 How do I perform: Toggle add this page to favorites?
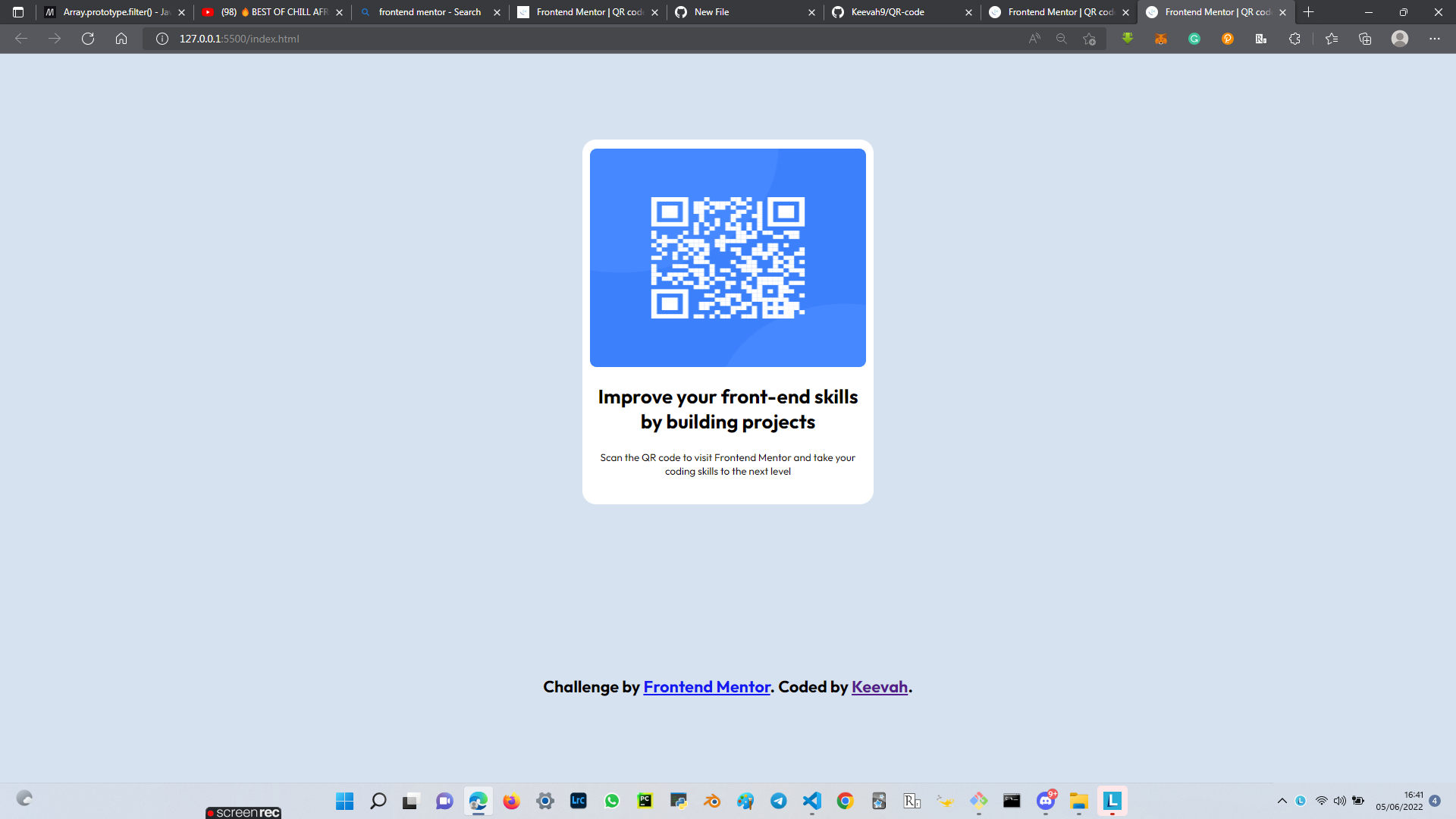point(1090,39)
